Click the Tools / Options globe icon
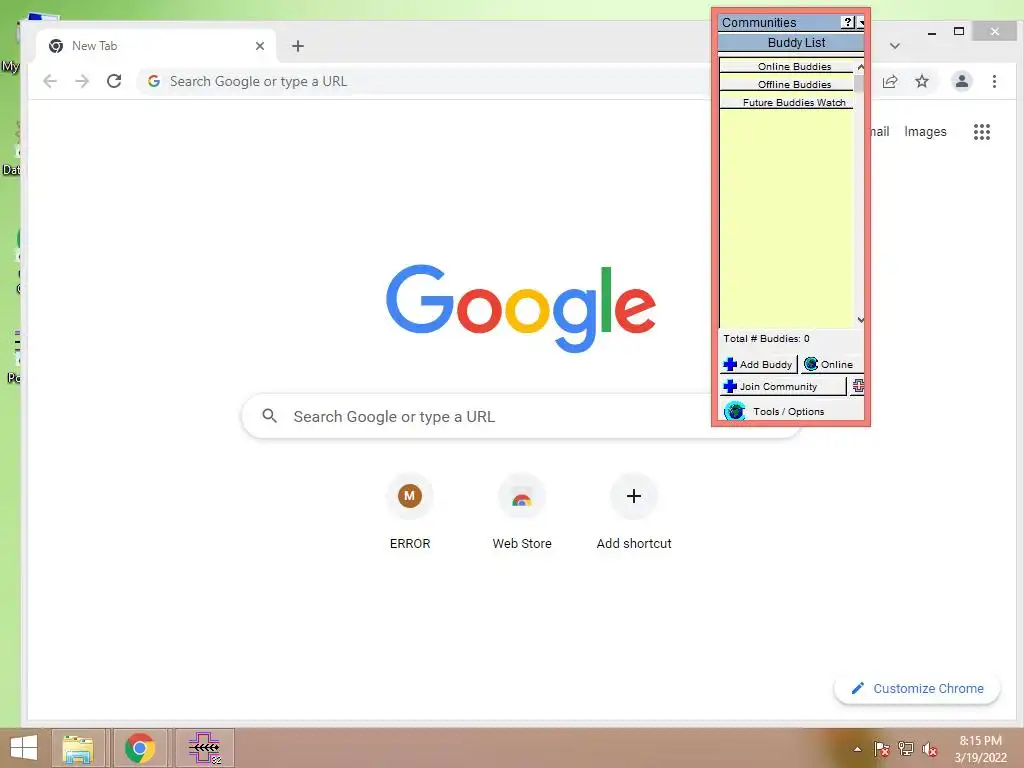Screen dimensions: 1024x768 (x=735, y=411)
